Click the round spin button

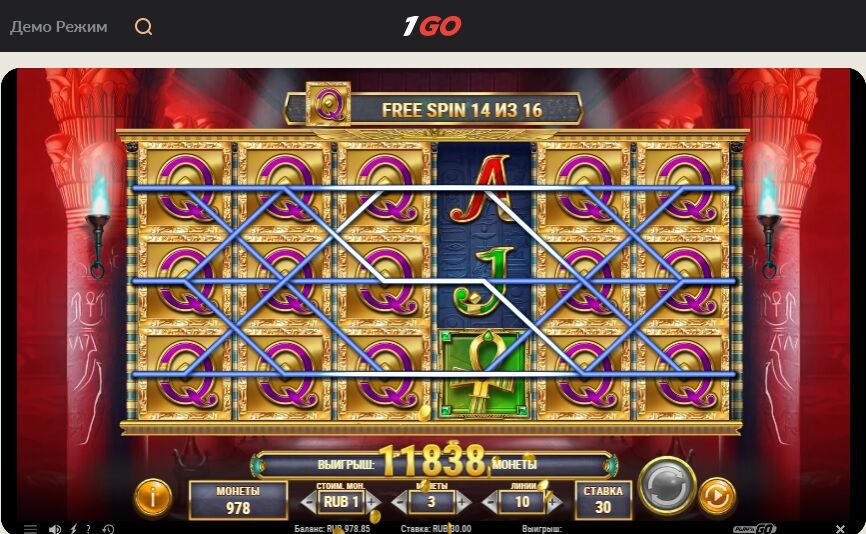click(x=666, y=487)
